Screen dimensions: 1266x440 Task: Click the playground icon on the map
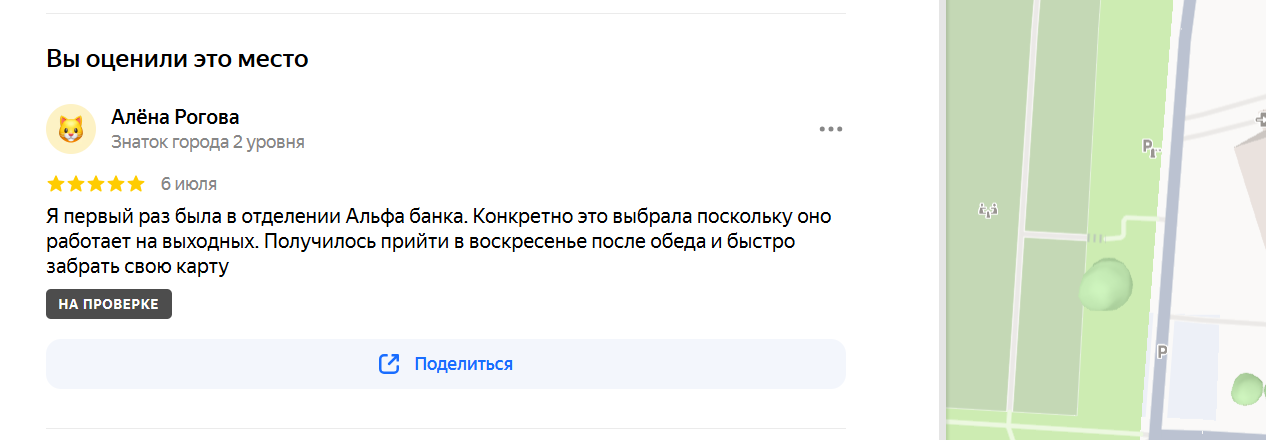[988, 210]
